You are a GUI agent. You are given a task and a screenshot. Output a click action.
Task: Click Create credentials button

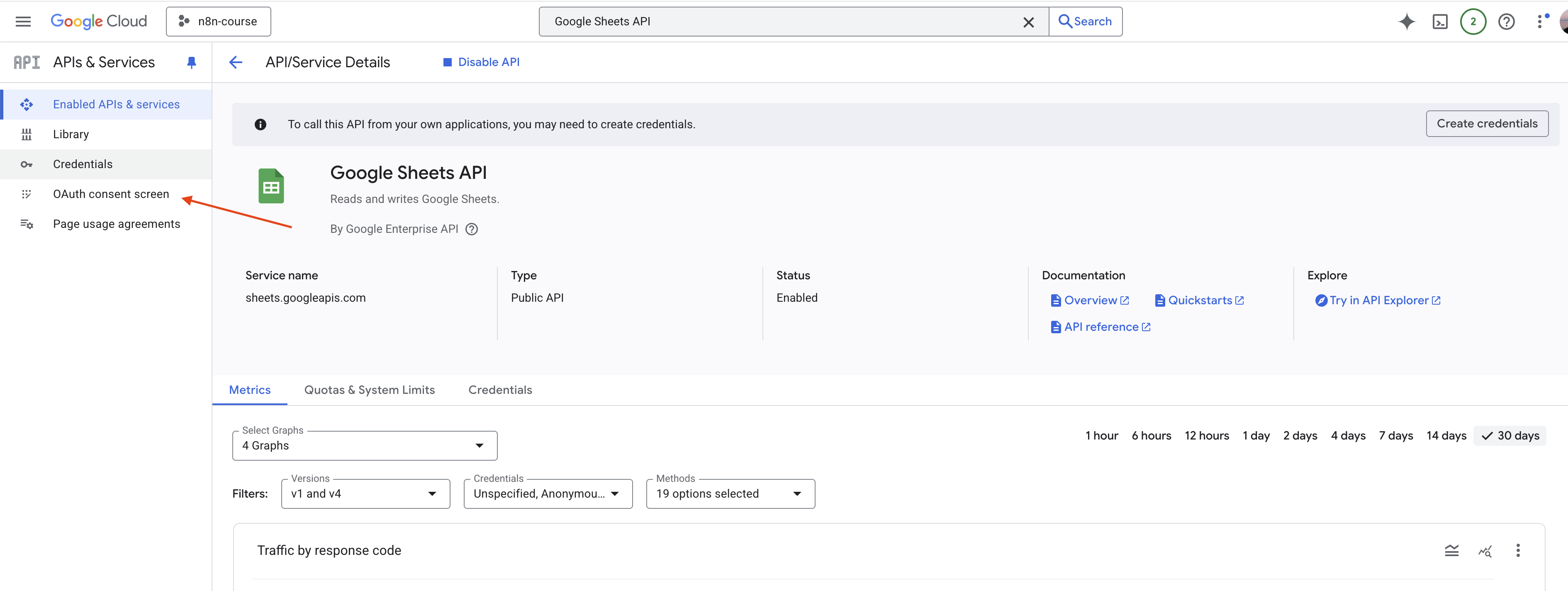tap(1486, 124)
